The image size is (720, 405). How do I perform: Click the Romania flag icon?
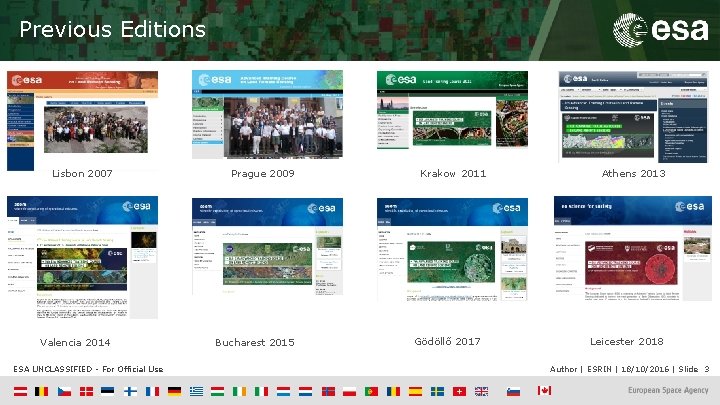394,391
